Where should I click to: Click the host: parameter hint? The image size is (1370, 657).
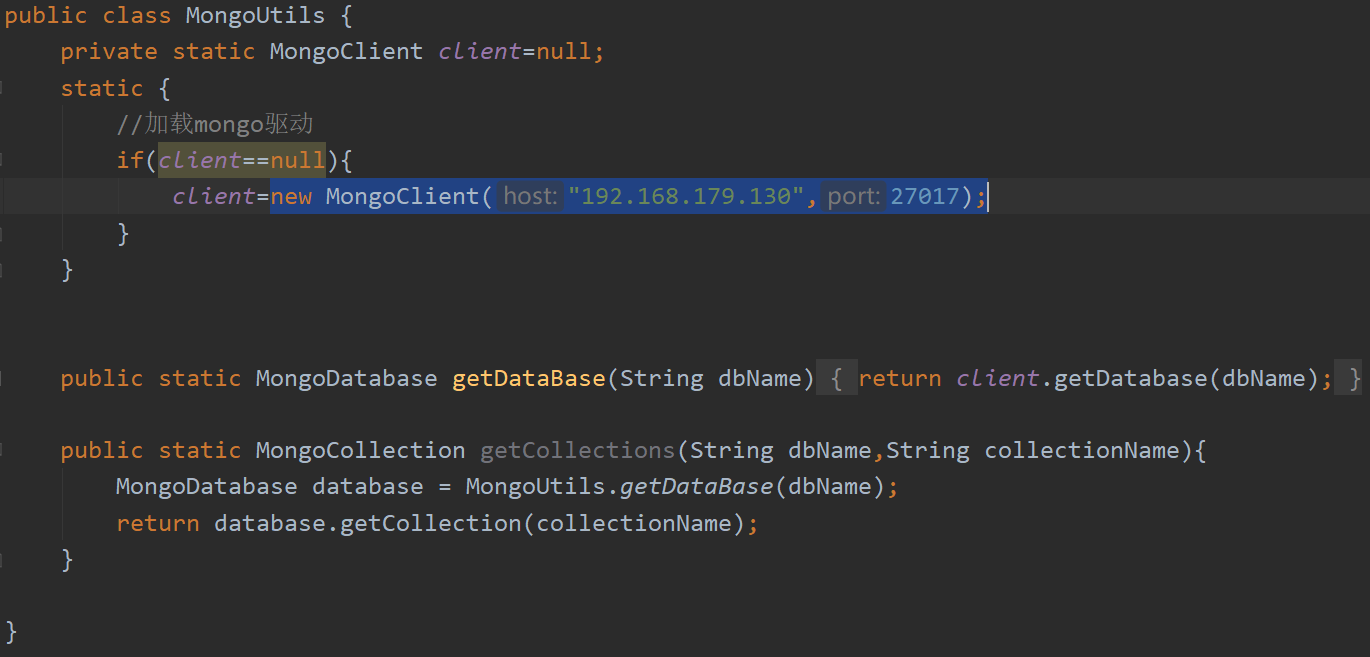pos(530,196)
